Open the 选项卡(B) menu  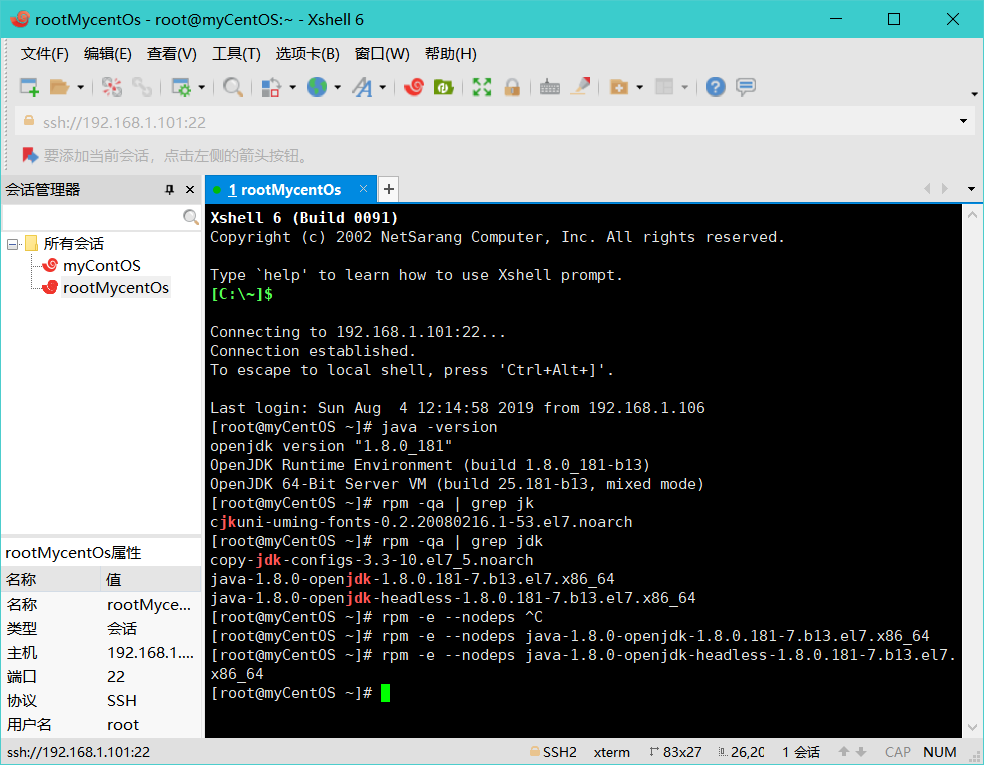point(308,54)
